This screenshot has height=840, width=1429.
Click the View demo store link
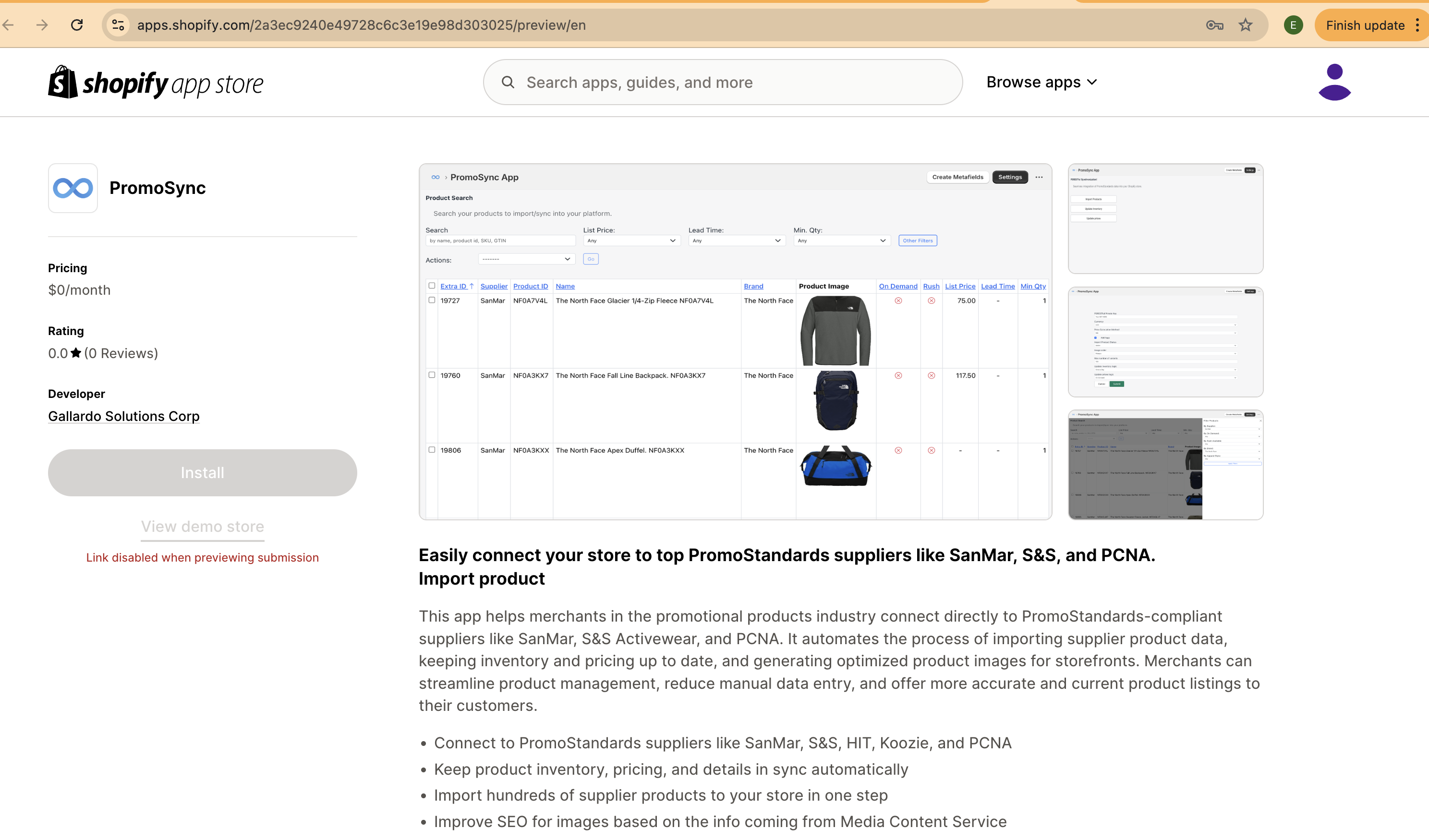pyautogui.click(x=203, y=527)
